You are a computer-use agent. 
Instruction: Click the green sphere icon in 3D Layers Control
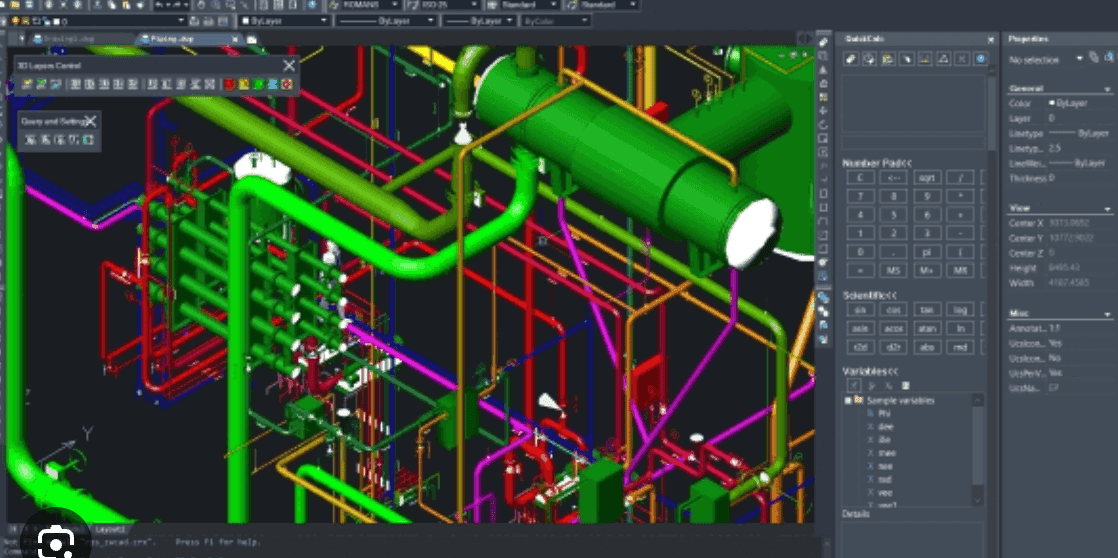pos(257,84)
